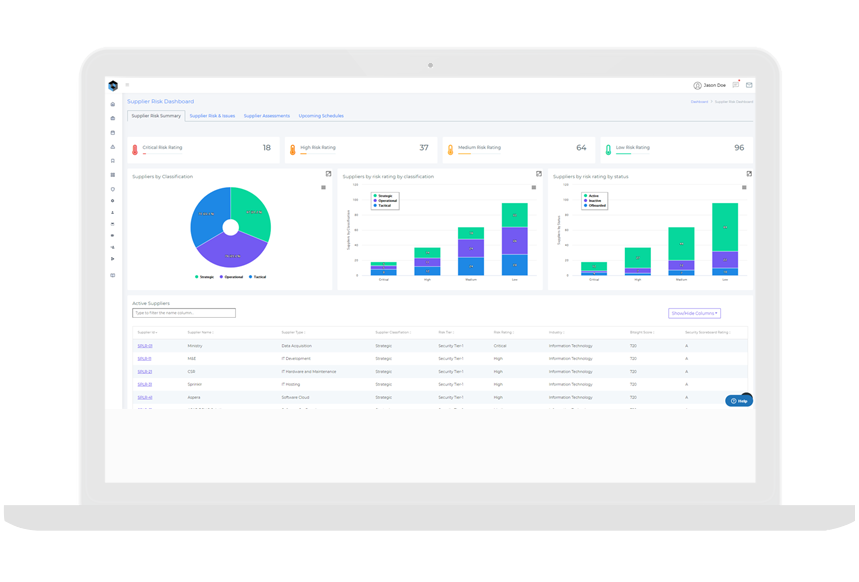Image resolution: width=859 pixels, height=582 pixels.
Task: Sort by the Risk Tier column header
Action: (446, 333)
